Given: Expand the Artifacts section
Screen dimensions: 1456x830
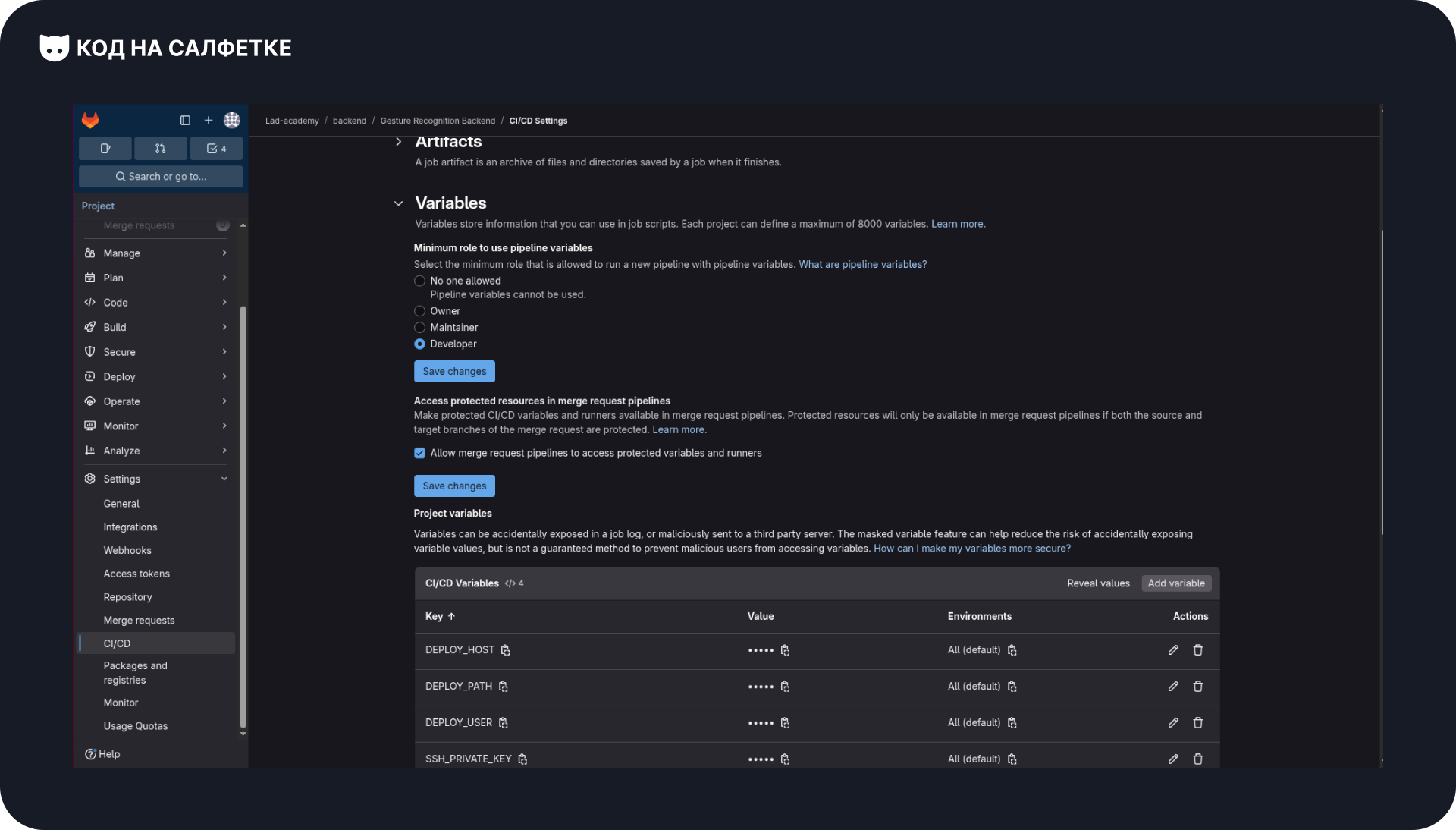Looking at the screenshot, I should pos(399,142).
